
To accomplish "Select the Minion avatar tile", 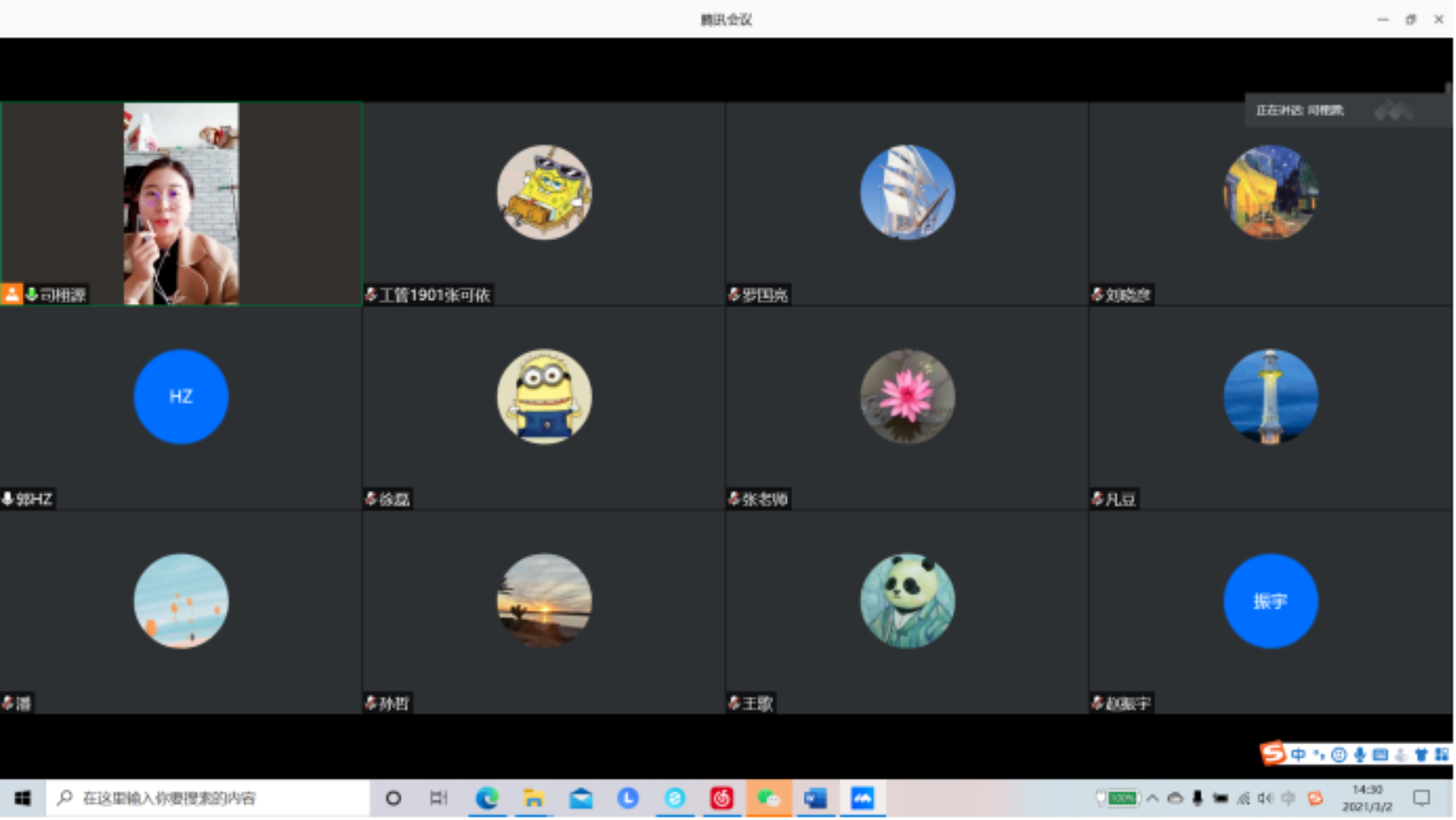I will pos(544,397).
